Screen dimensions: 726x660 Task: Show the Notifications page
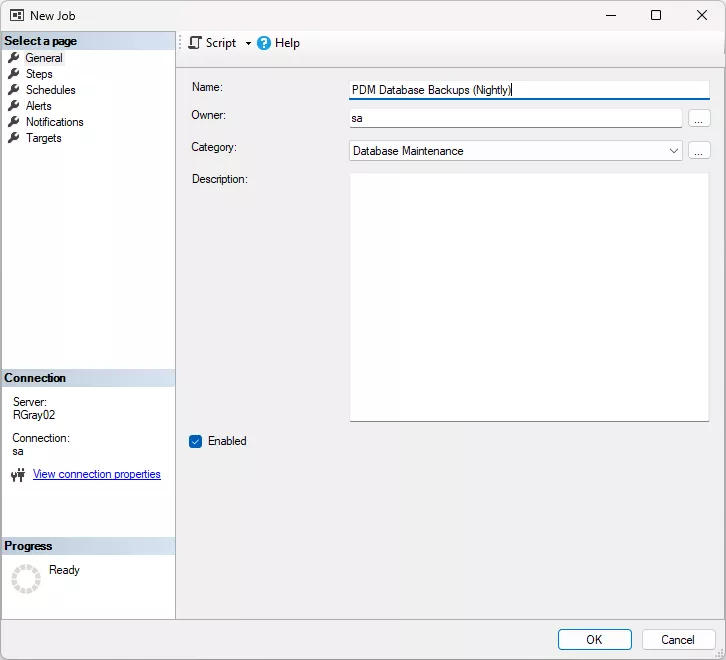(x=55, y=122)
